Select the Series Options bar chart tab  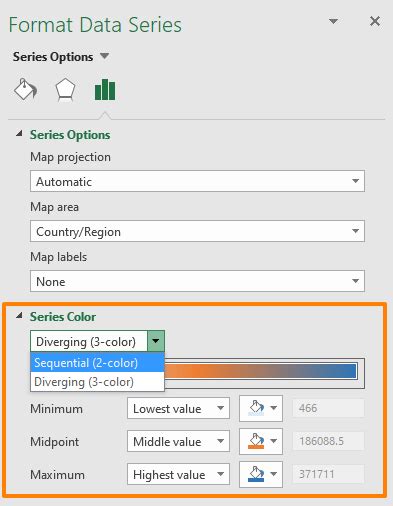click(x=105, y=89)
